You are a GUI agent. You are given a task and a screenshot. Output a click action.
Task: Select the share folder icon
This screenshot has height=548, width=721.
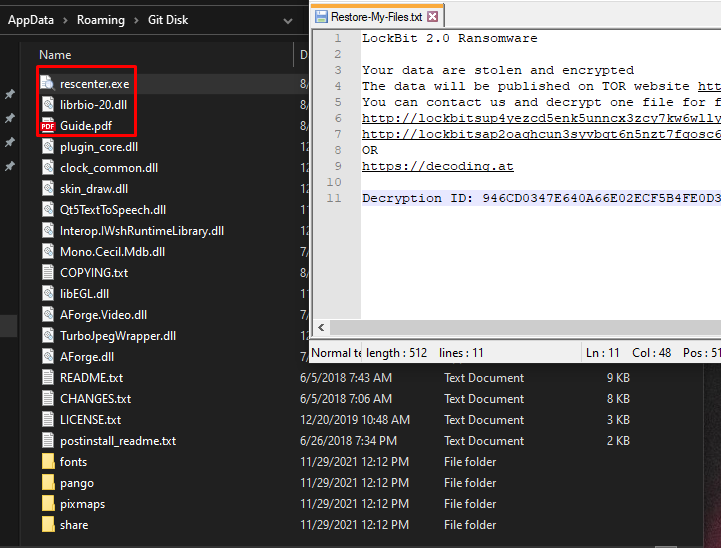click(x=48, y=525)
